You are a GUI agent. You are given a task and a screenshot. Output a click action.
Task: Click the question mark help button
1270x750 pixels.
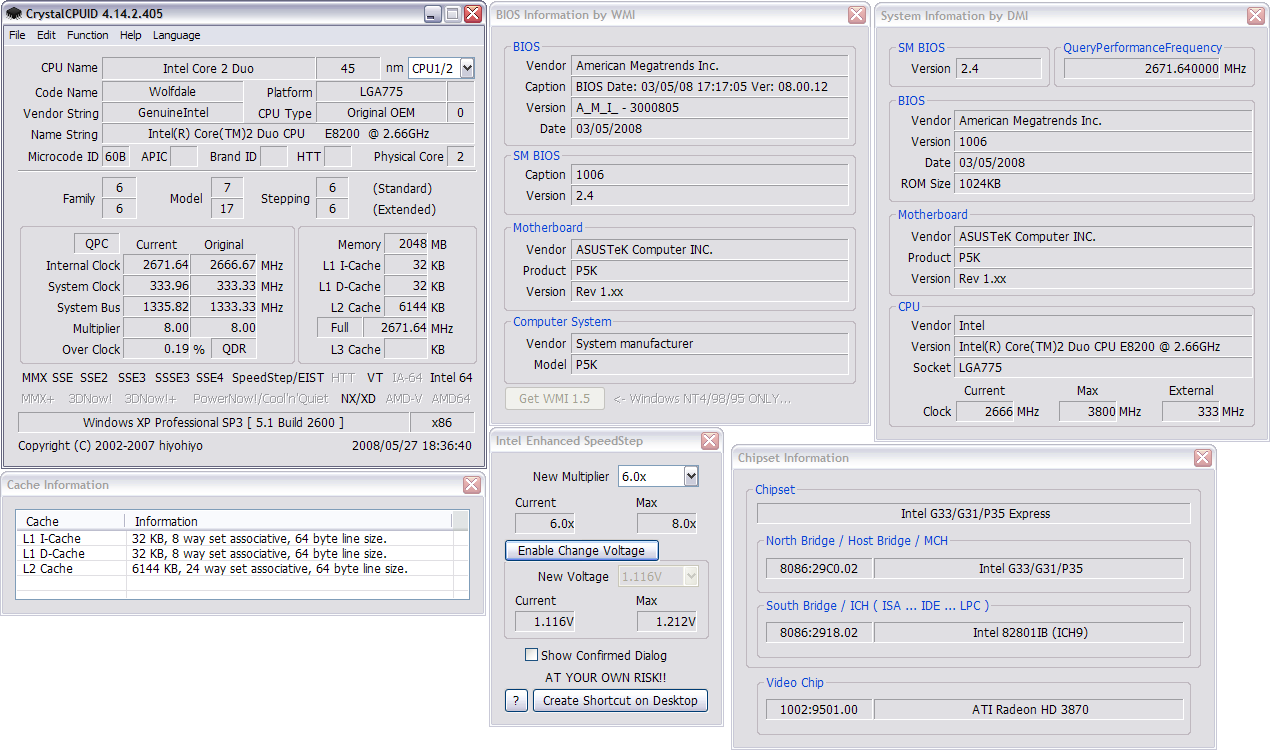(x=516, y=701)
